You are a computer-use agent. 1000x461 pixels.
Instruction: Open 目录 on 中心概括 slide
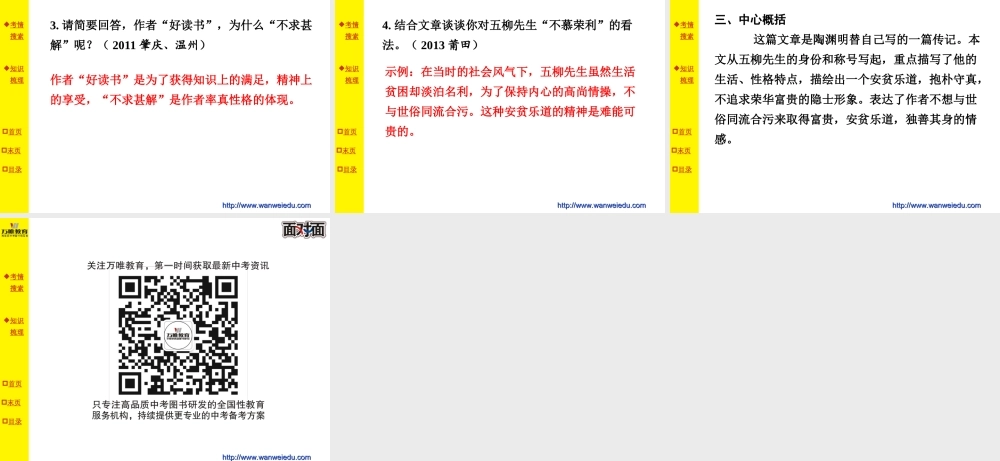(682, 169)
